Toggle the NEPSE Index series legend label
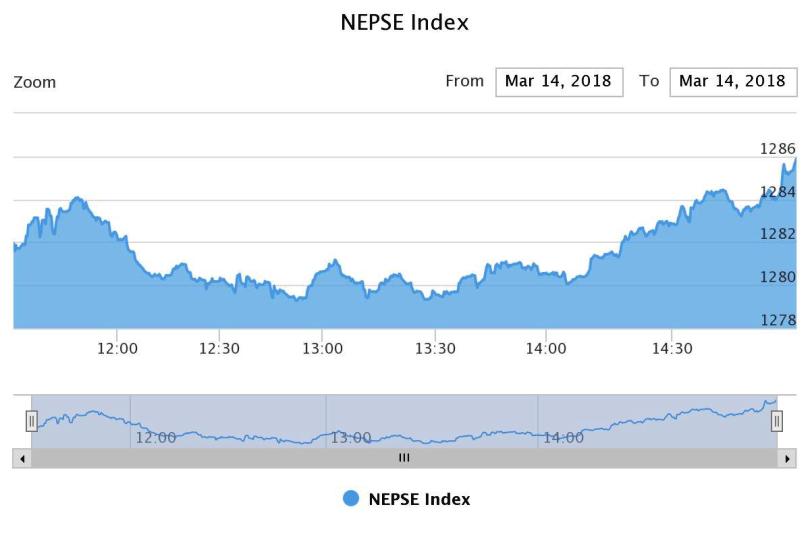 point(419,499)
